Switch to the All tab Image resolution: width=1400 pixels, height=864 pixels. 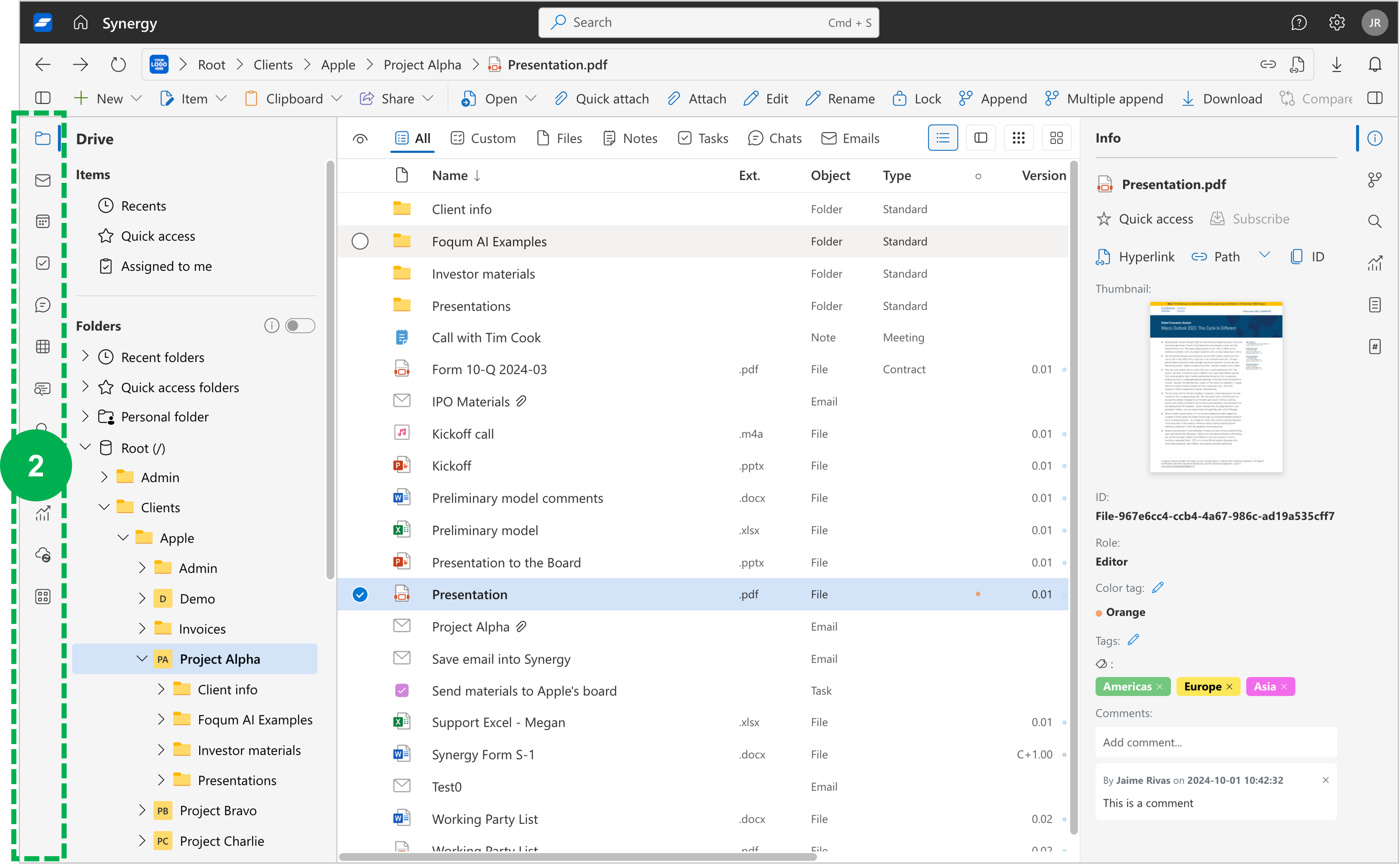pos(412,139)
